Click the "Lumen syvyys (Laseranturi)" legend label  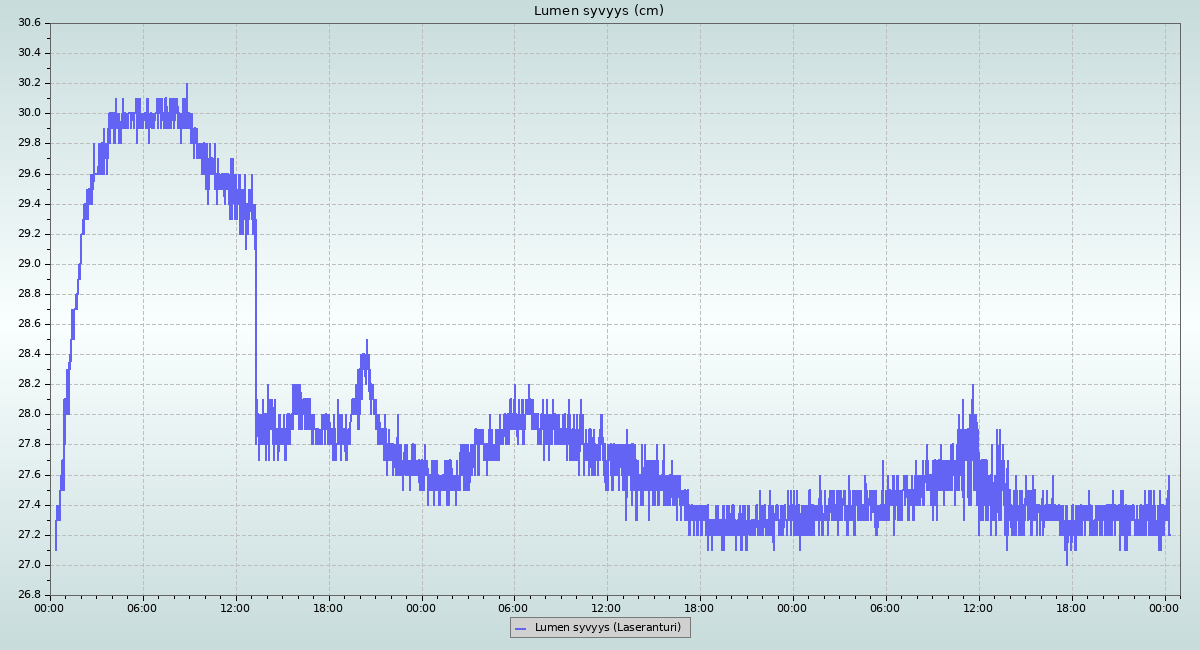(607, 628)
